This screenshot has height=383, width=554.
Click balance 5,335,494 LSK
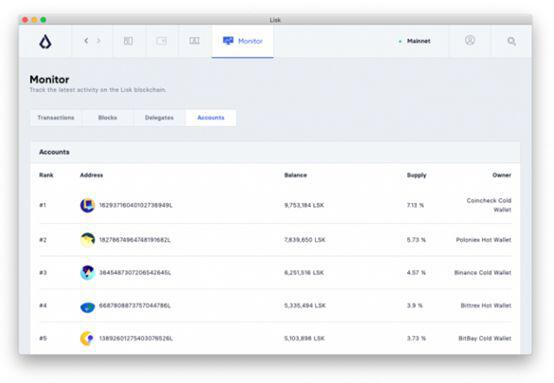coord(305,306)
